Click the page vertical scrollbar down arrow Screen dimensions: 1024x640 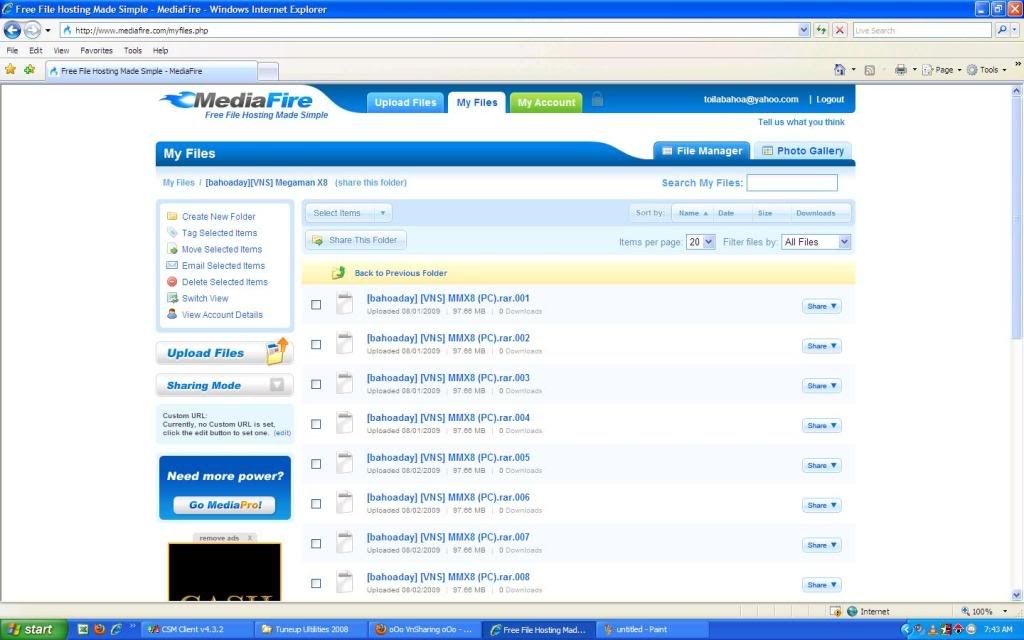1016,595
